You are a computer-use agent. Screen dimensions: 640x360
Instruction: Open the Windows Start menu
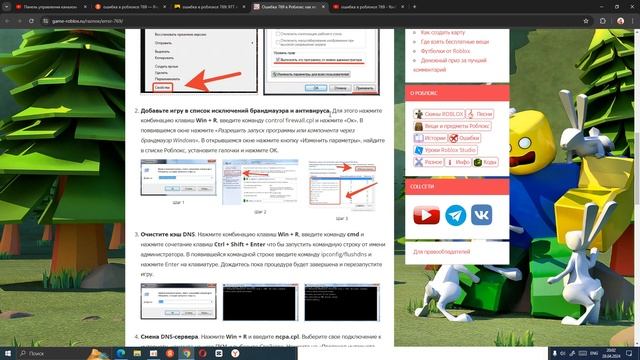coord(7,353)
